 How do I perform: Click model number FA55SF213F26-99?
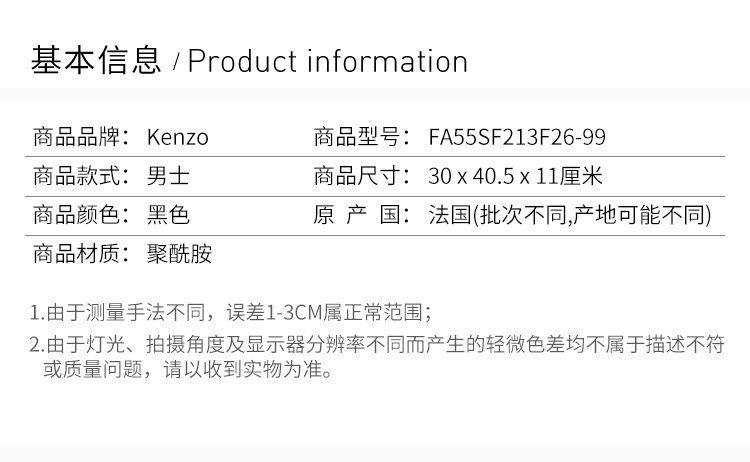516,137
